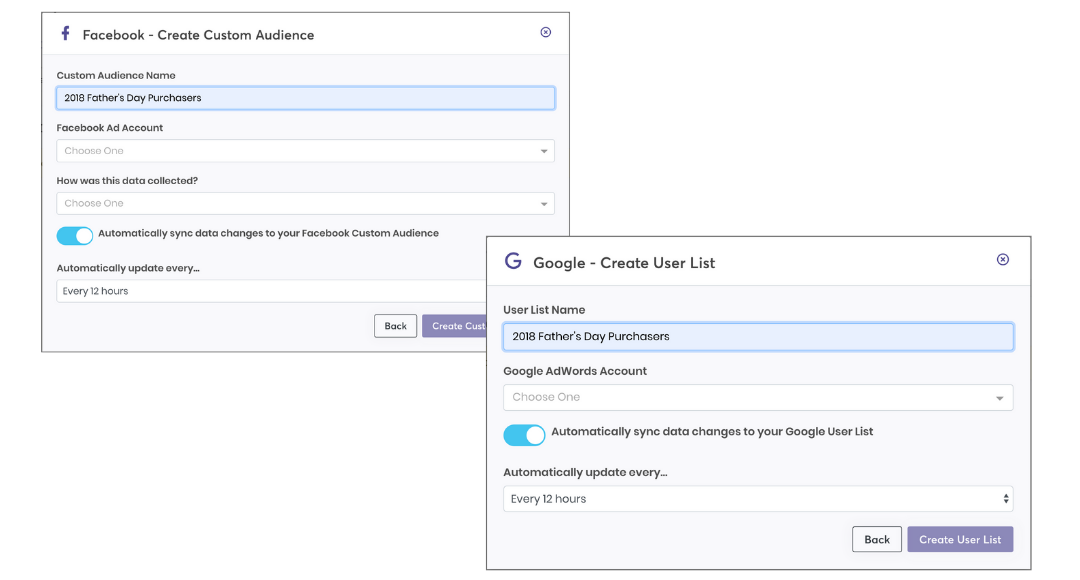Toggle automatic sync to Google User List
This screenshot has height=580, width=1080.
[524, 435]
